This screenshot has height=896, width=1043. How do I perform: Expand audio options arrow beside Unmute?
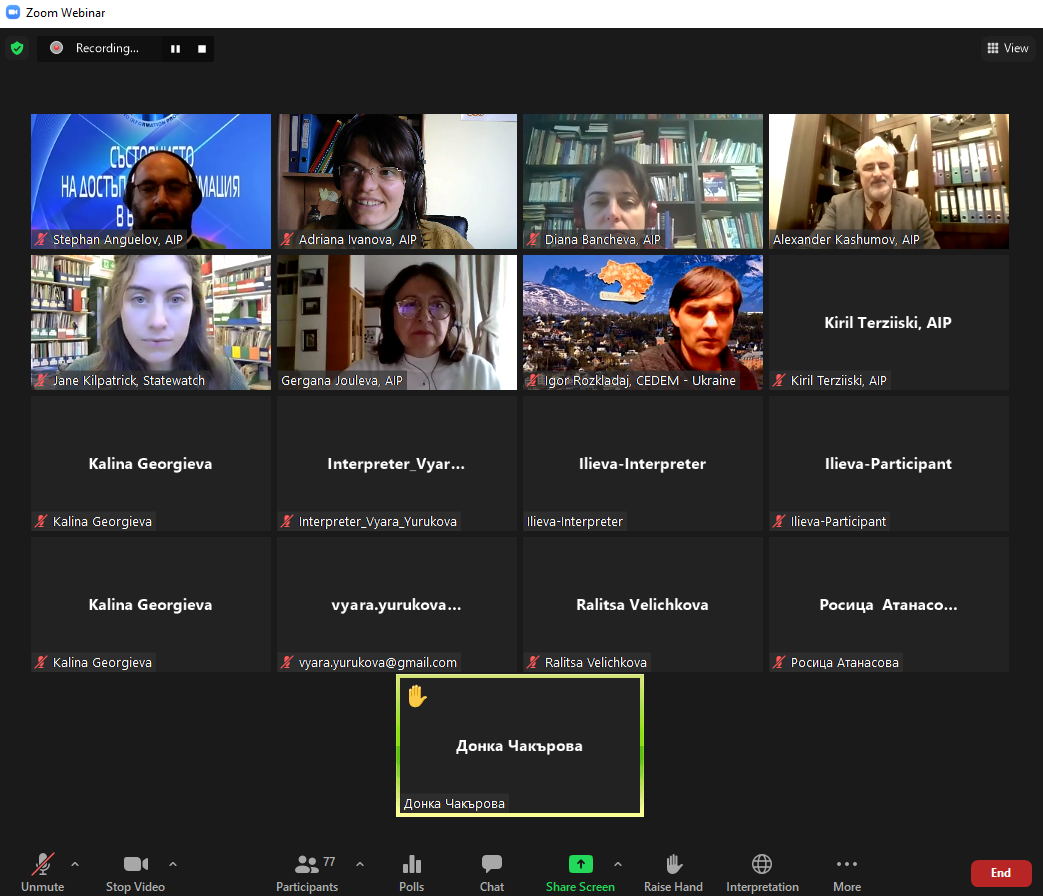75,864
